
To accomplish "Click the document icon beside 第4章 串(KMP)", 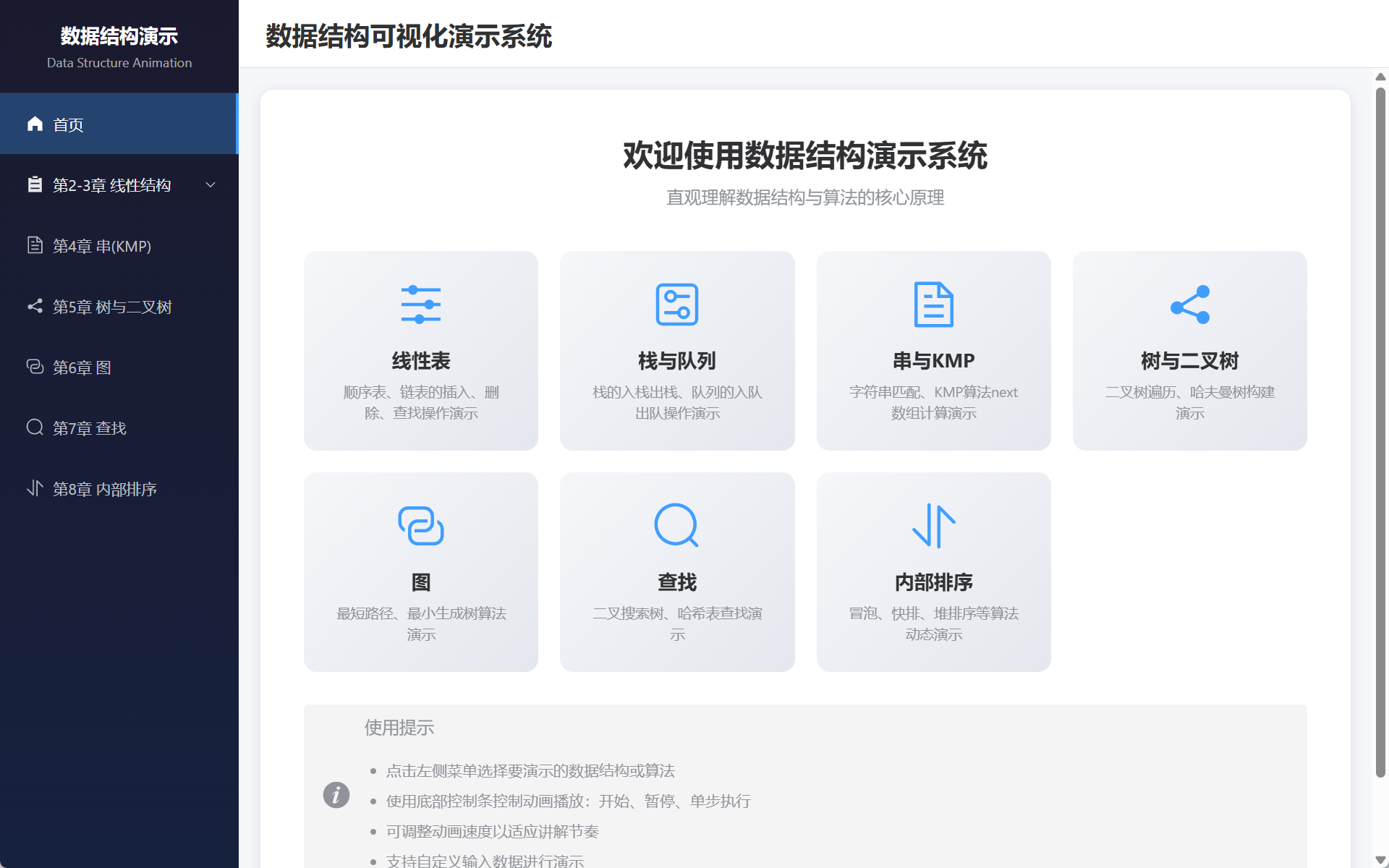I will 35,245.
